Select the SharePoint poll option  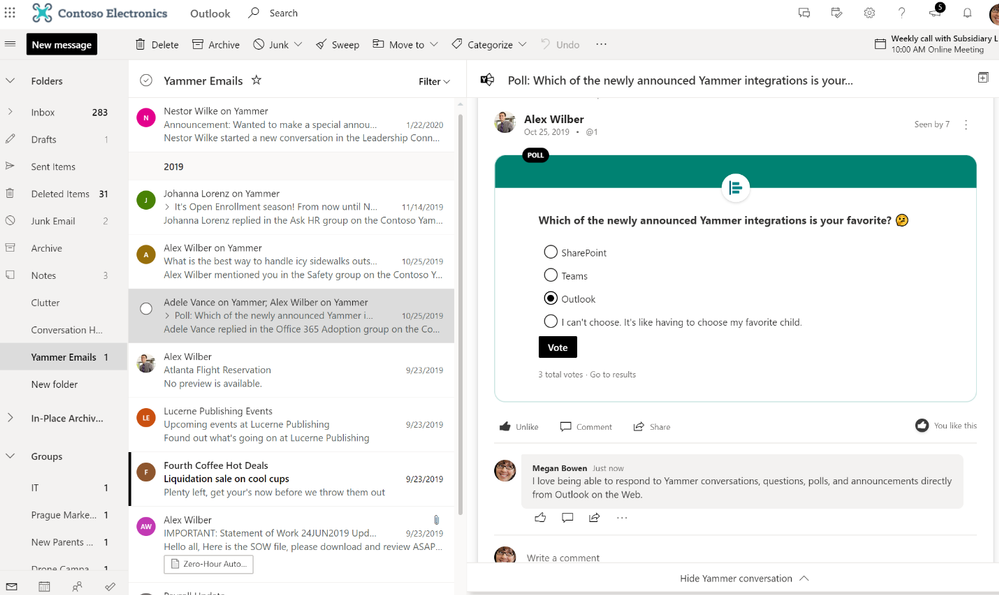tap(550, 252)
